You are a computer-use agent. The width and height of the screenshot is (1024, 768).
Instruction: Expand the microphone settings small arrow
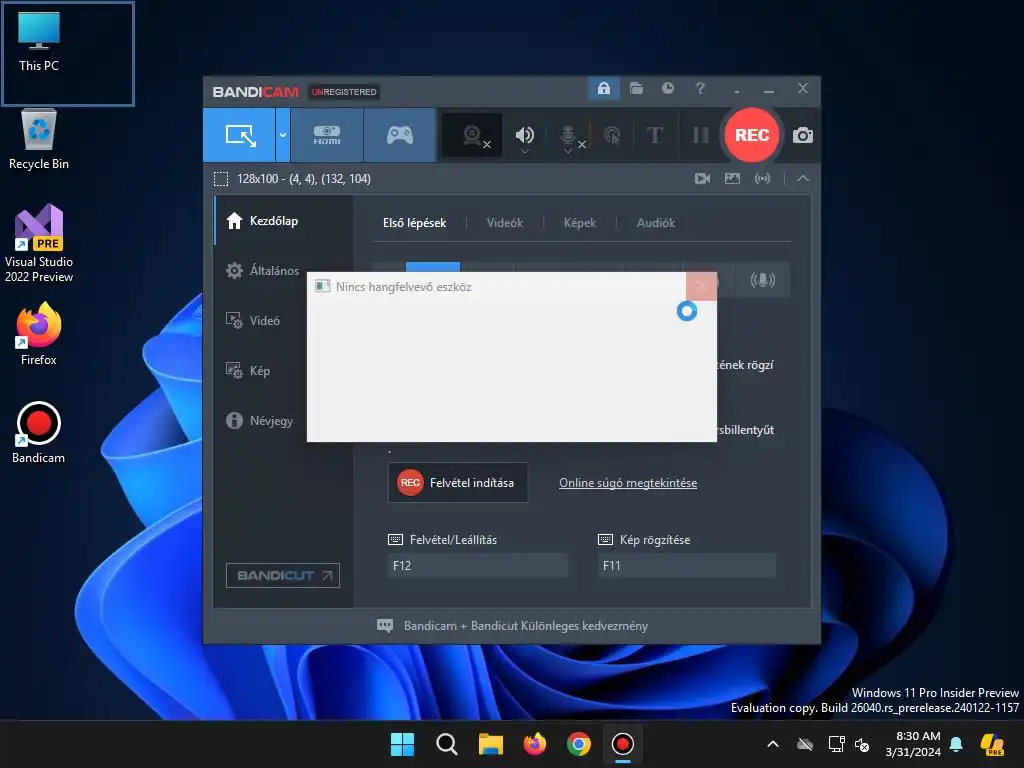pos(568,152)
